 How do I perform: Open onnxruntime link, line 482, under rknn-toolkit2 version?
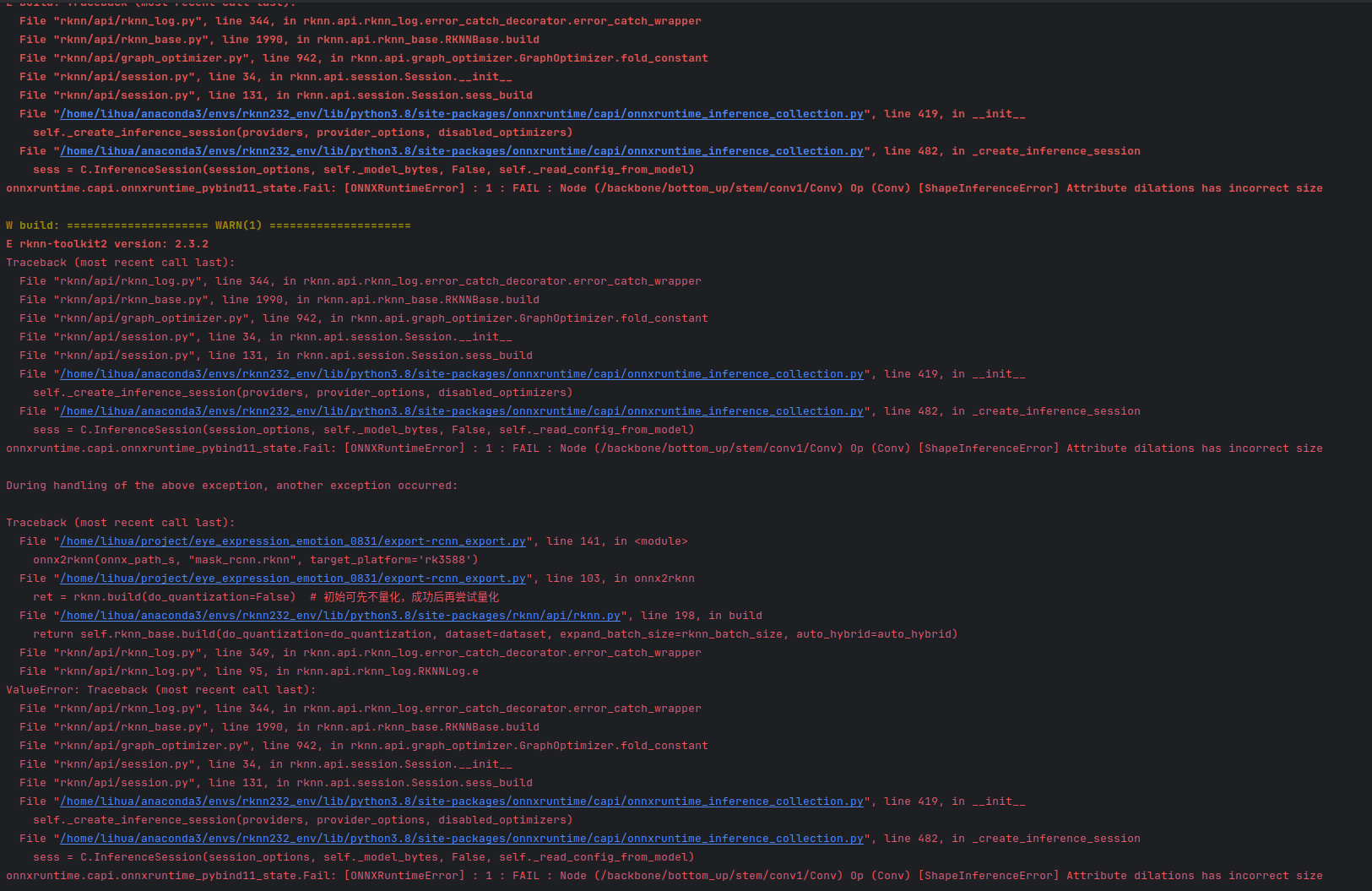click(x=462, y=411)
